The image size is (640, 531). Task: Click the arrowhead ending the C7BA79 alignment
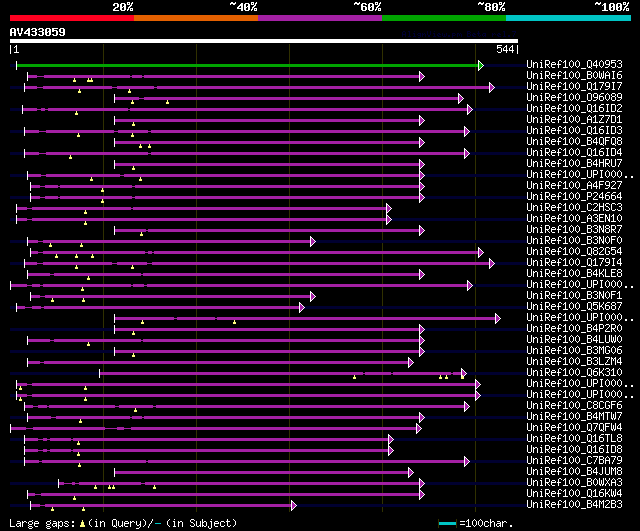[x=467, y=462]
